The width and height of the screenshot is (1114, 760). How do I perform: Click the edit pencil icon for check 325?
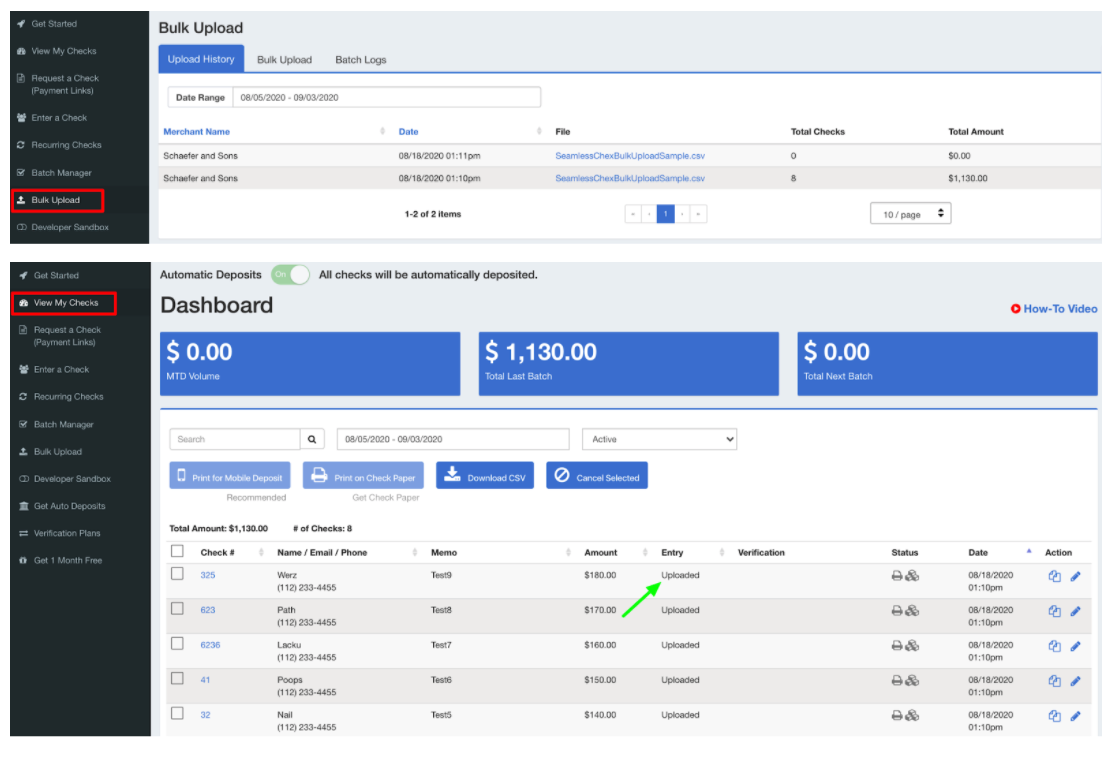point(1076,576)
